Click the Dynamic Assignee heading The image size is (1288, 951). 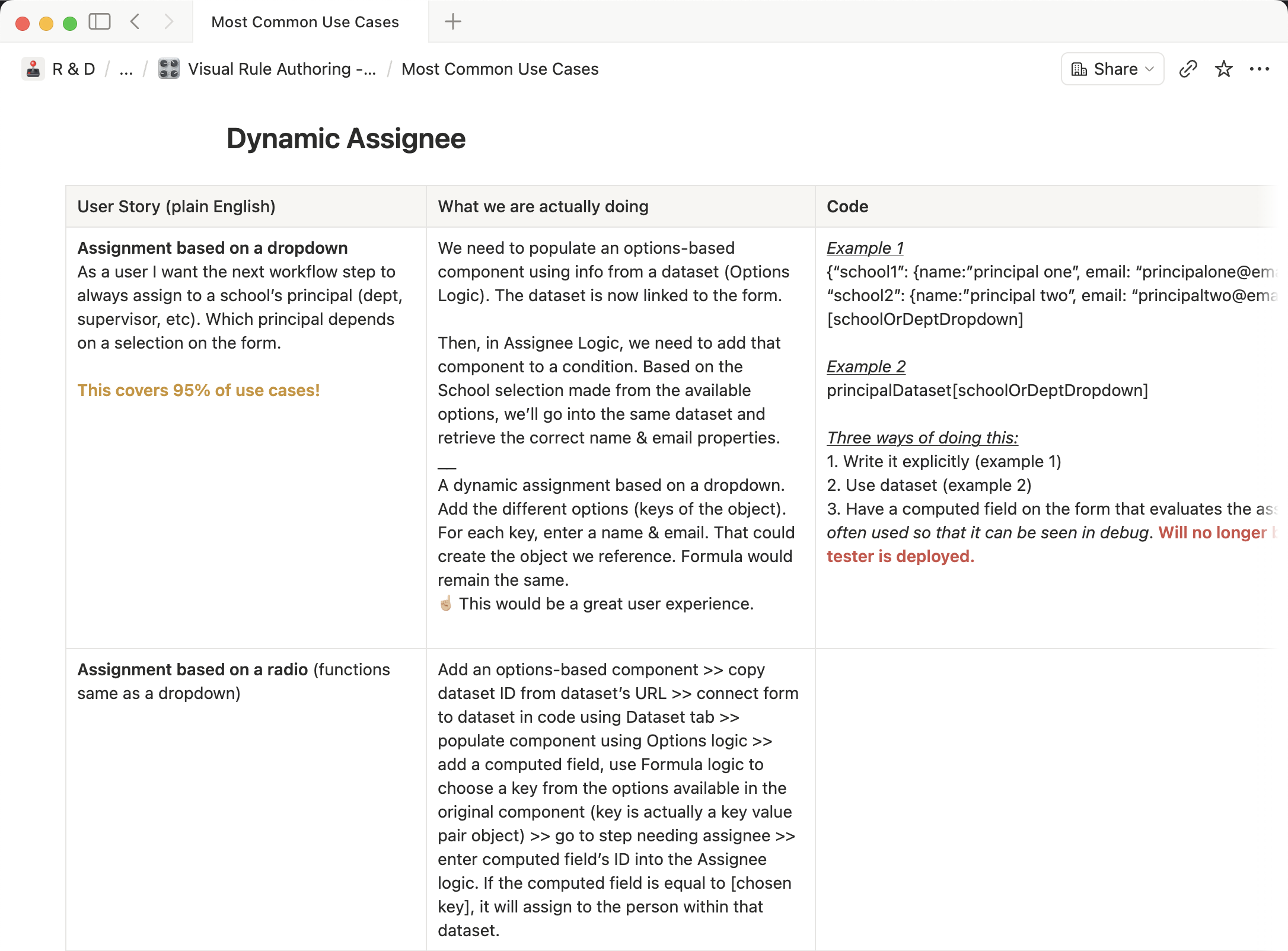coord(346,139)
